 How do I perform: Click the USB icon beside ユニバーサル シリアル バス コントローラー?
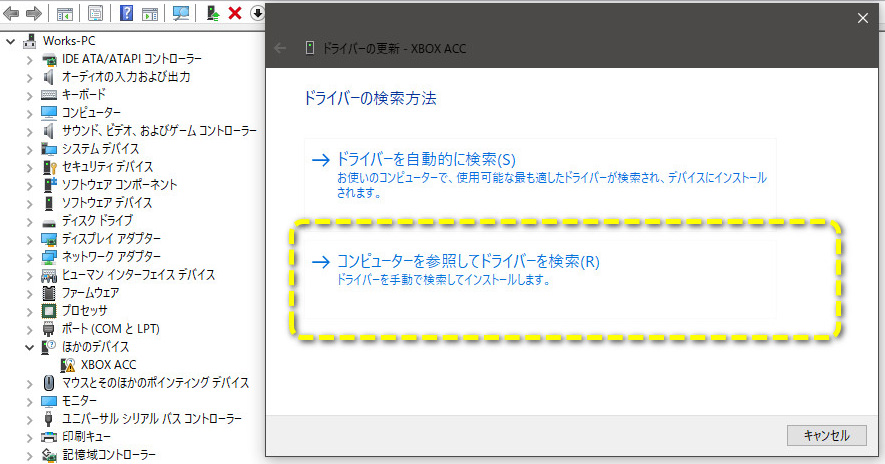(x=49, y=419)
